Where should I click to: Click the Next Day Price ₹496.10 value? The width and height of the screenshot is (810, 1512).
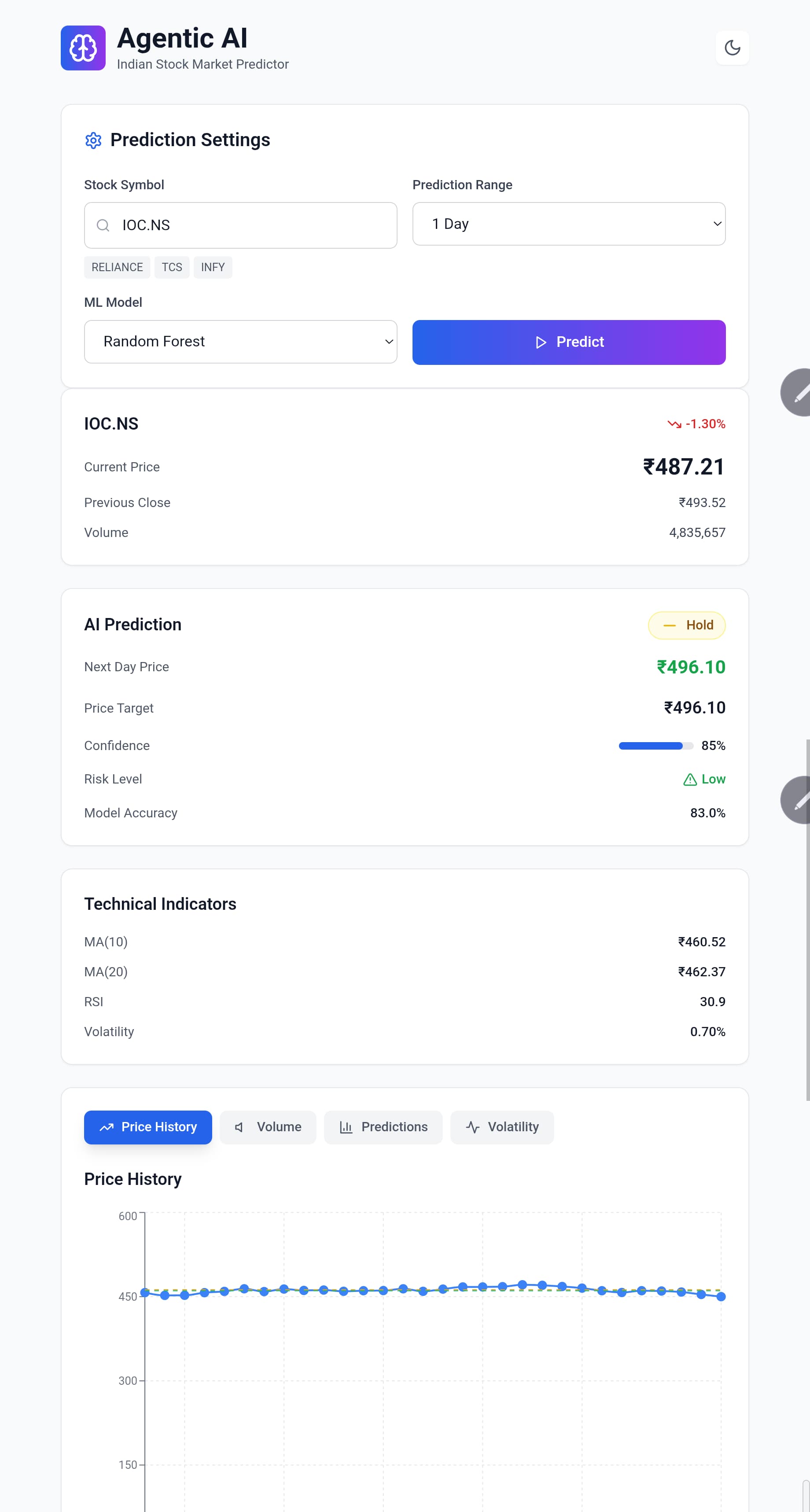[x=691, y=667]
